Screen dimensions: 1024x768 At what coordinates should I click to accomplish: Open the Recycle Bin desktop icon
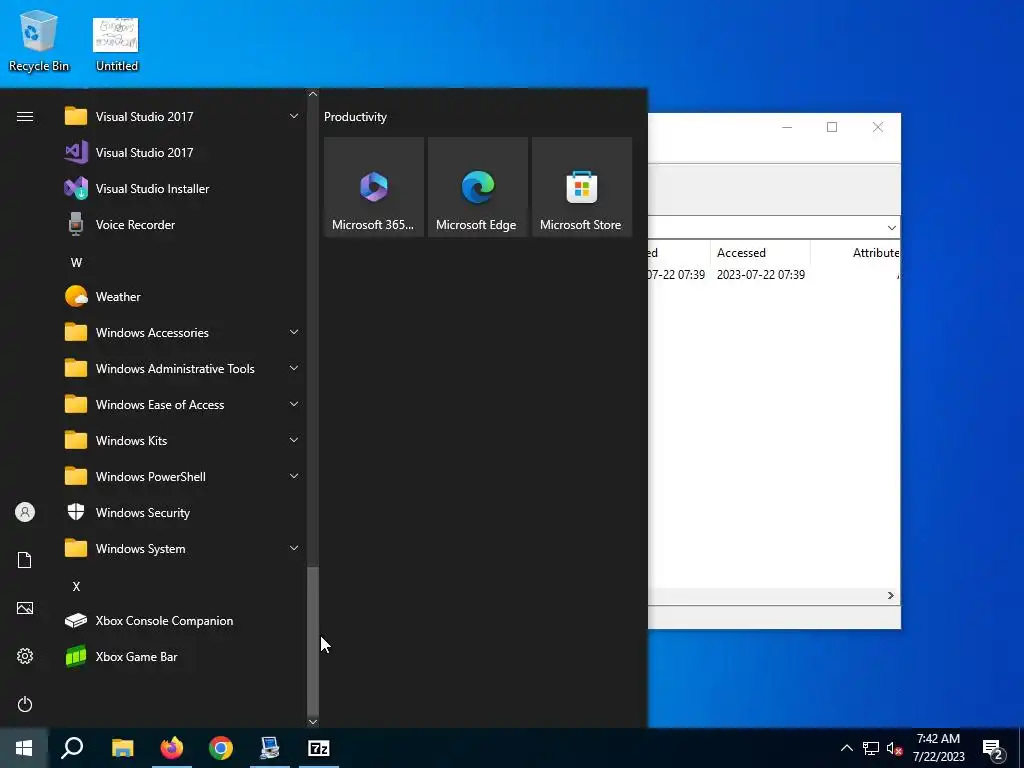pos(39,40)
